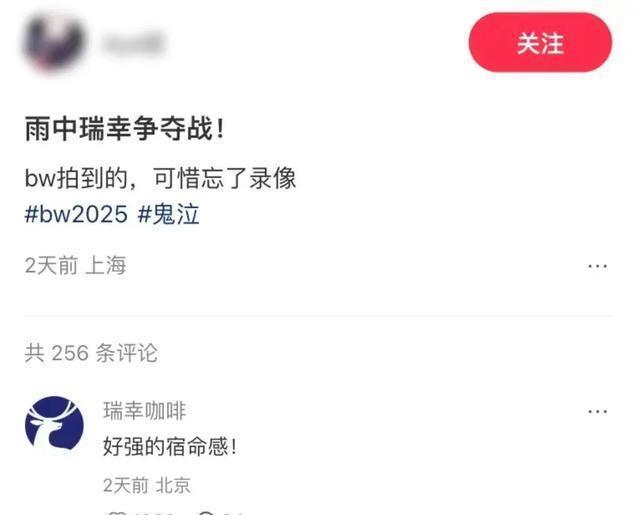Open the 瑞幸咖啡 commenter profile name
The width and height of the screenshot is (640, 515).
(x=145, y=411)
